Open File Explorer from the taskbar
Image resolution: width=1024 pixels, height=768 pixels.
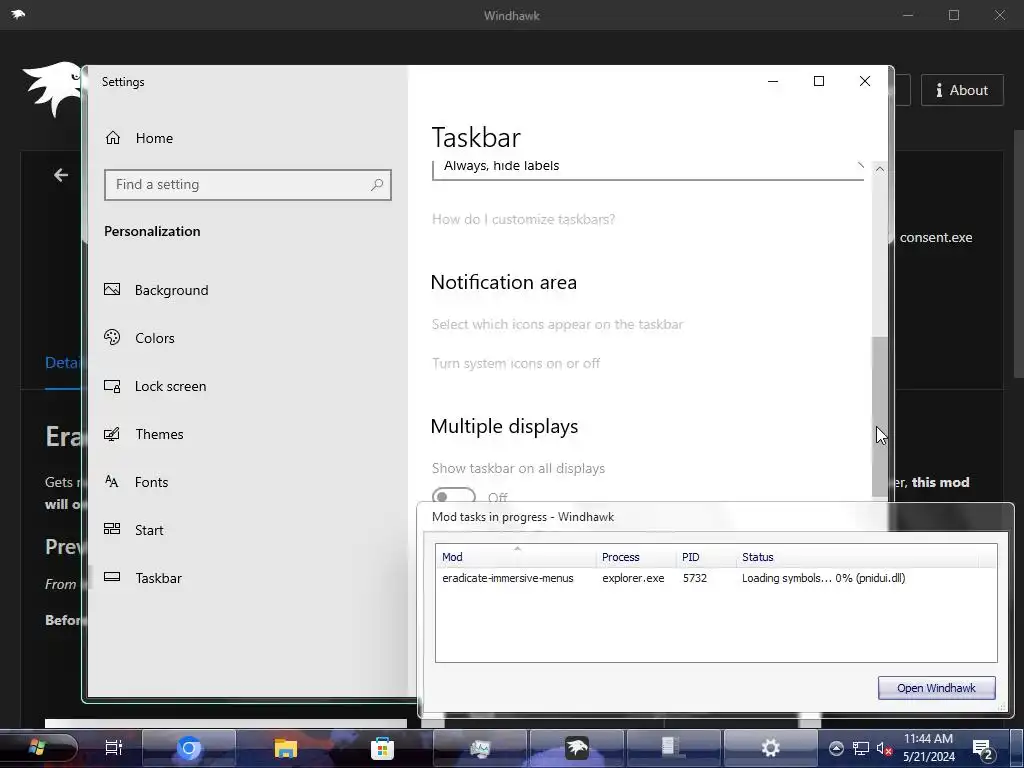point(285,748)
